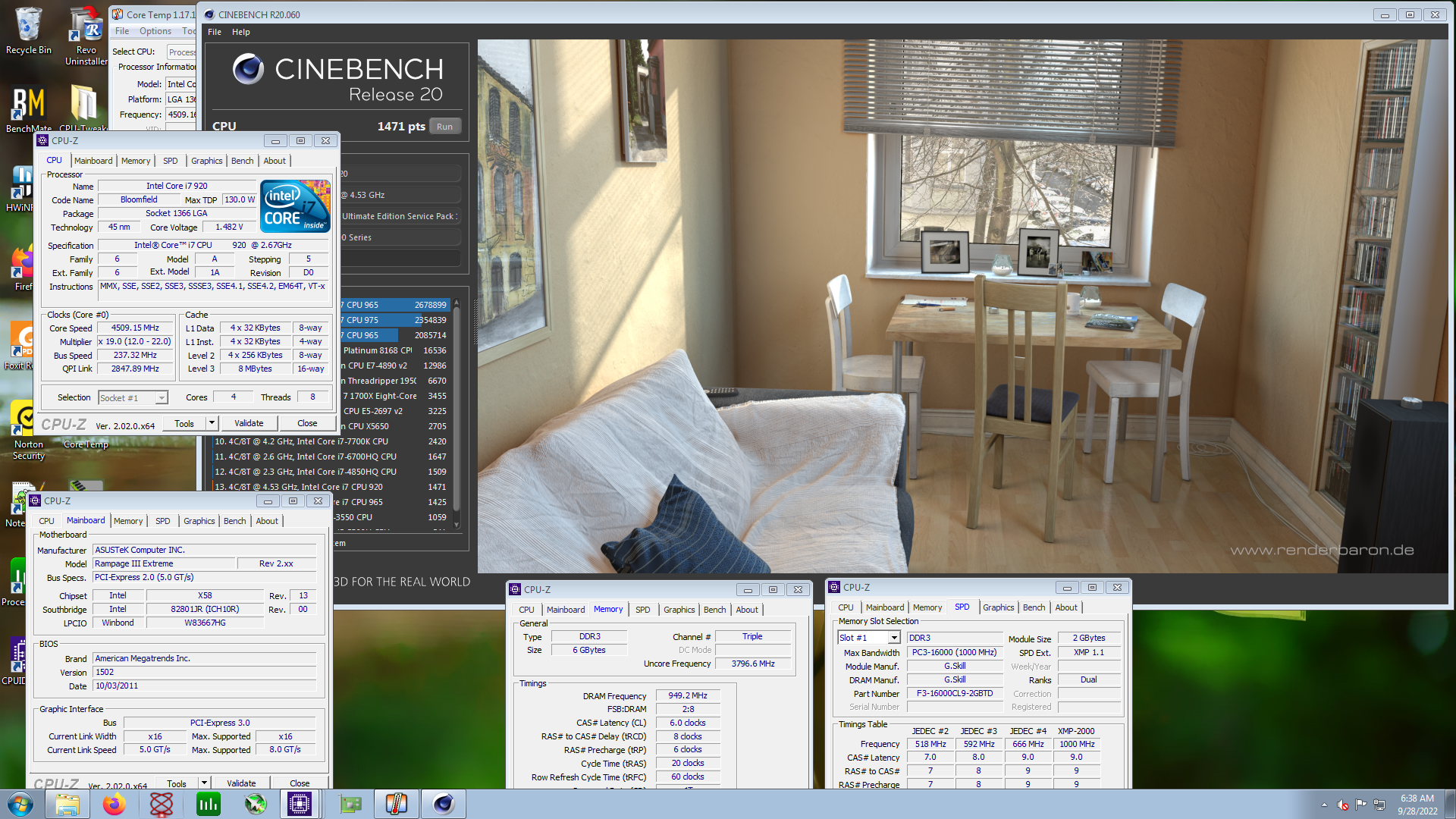This screenshot has height=819, width=1456.
Task: Click the Intel Core i7 logo in CPU-Z
Action: coord(295,206)
